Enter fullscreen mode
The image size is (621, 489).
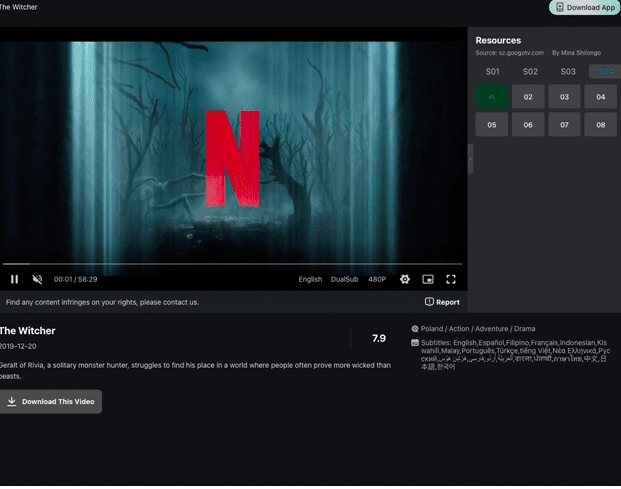451,280
